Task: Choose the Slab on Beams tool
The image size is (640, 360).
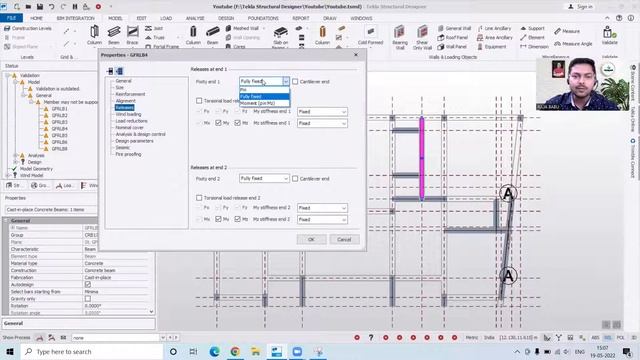Action: coord(280,37)
